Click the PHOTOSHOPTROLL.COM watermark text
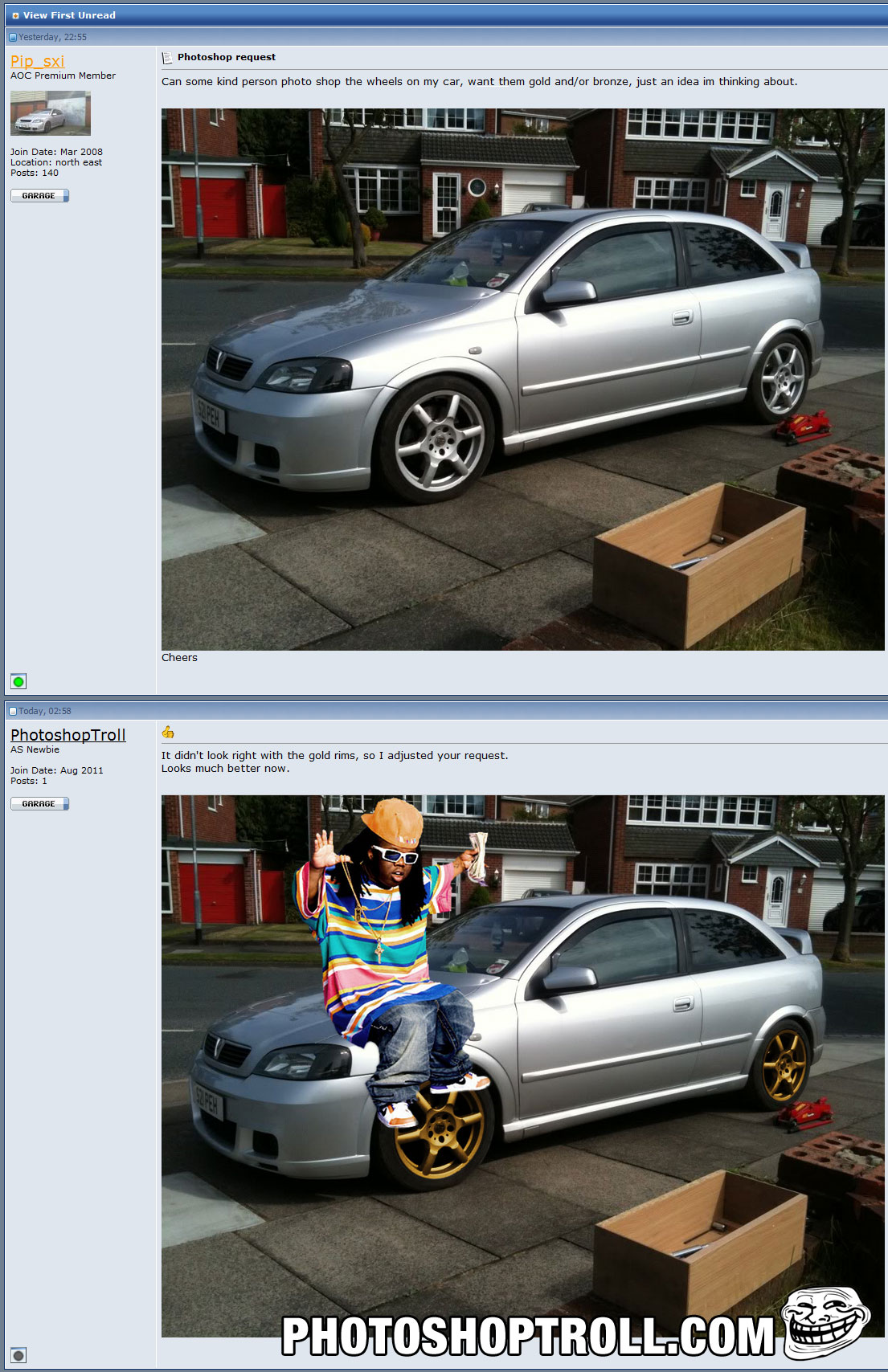This screenshot has height=1372, width=888. (x=527, y=1337)
